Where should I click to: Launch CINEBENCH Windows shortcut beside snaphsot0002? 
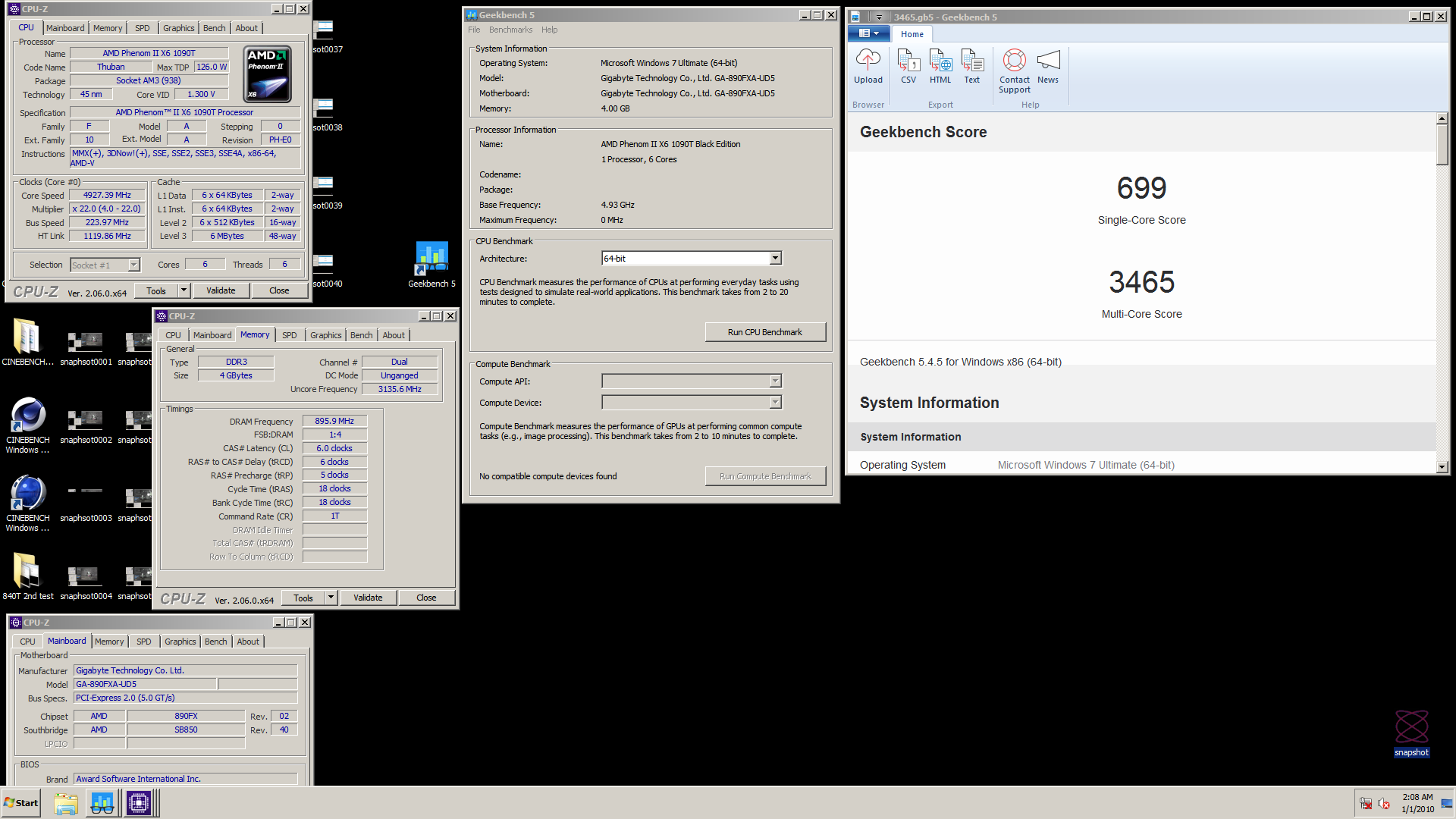[27, 425]
